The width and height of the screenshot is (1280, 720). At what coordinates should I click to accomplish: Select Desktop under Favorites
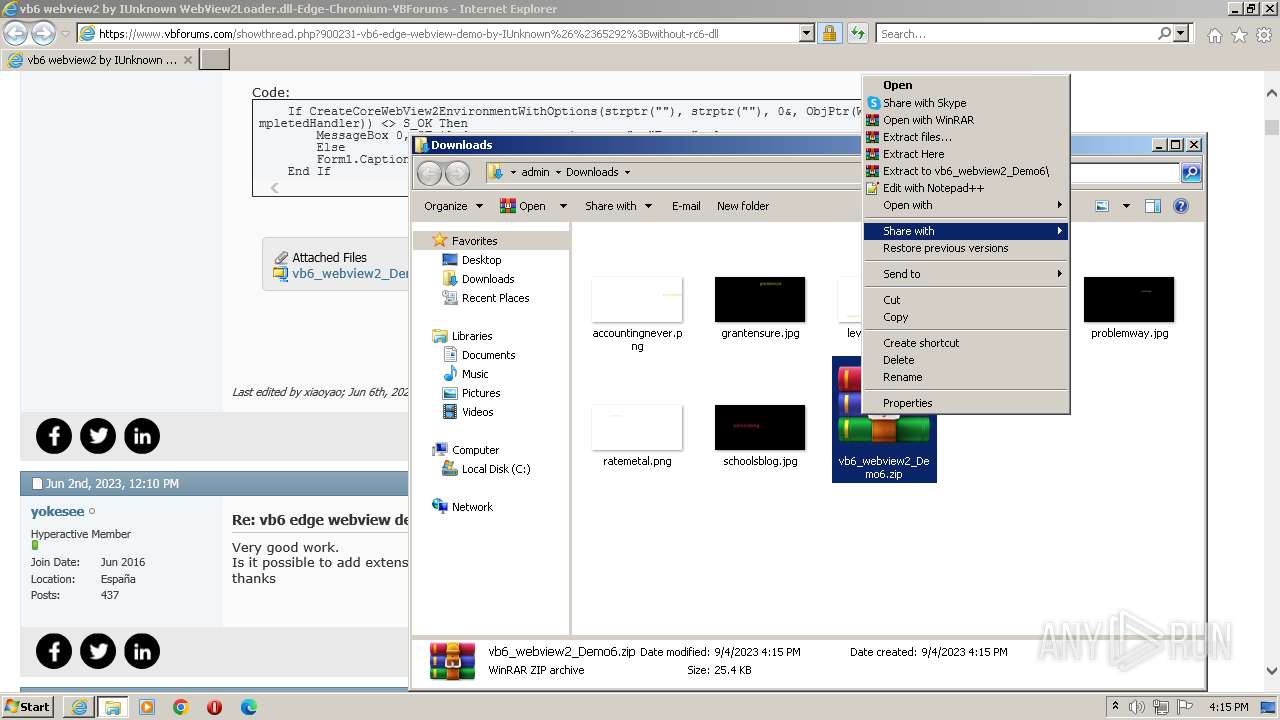[x=481, y=260]
